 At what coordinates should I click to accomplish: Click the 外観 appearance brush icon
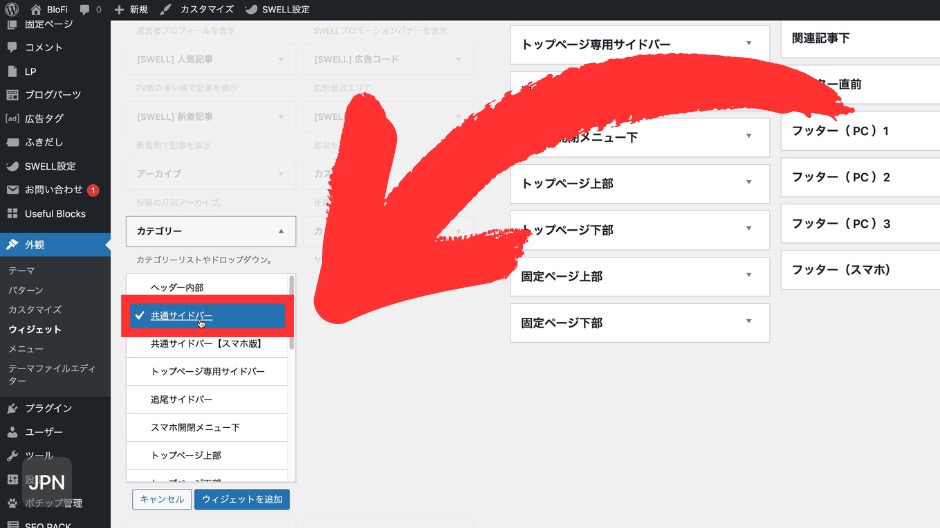coord(12,244)
